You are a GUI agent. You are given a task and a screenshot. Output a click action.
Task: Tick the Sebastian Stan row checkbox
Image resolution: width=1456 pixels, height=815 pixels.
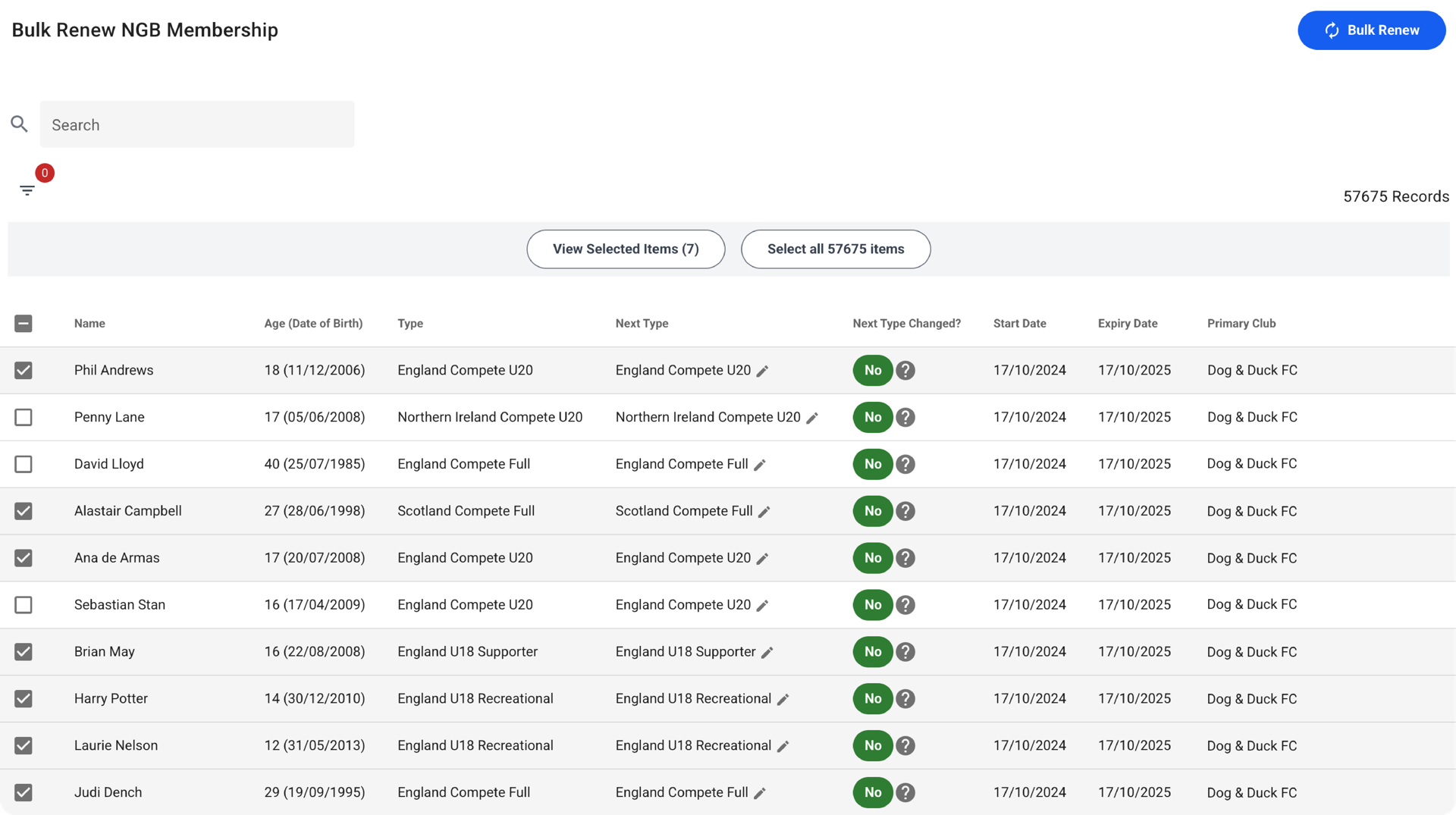pos(24,605)
